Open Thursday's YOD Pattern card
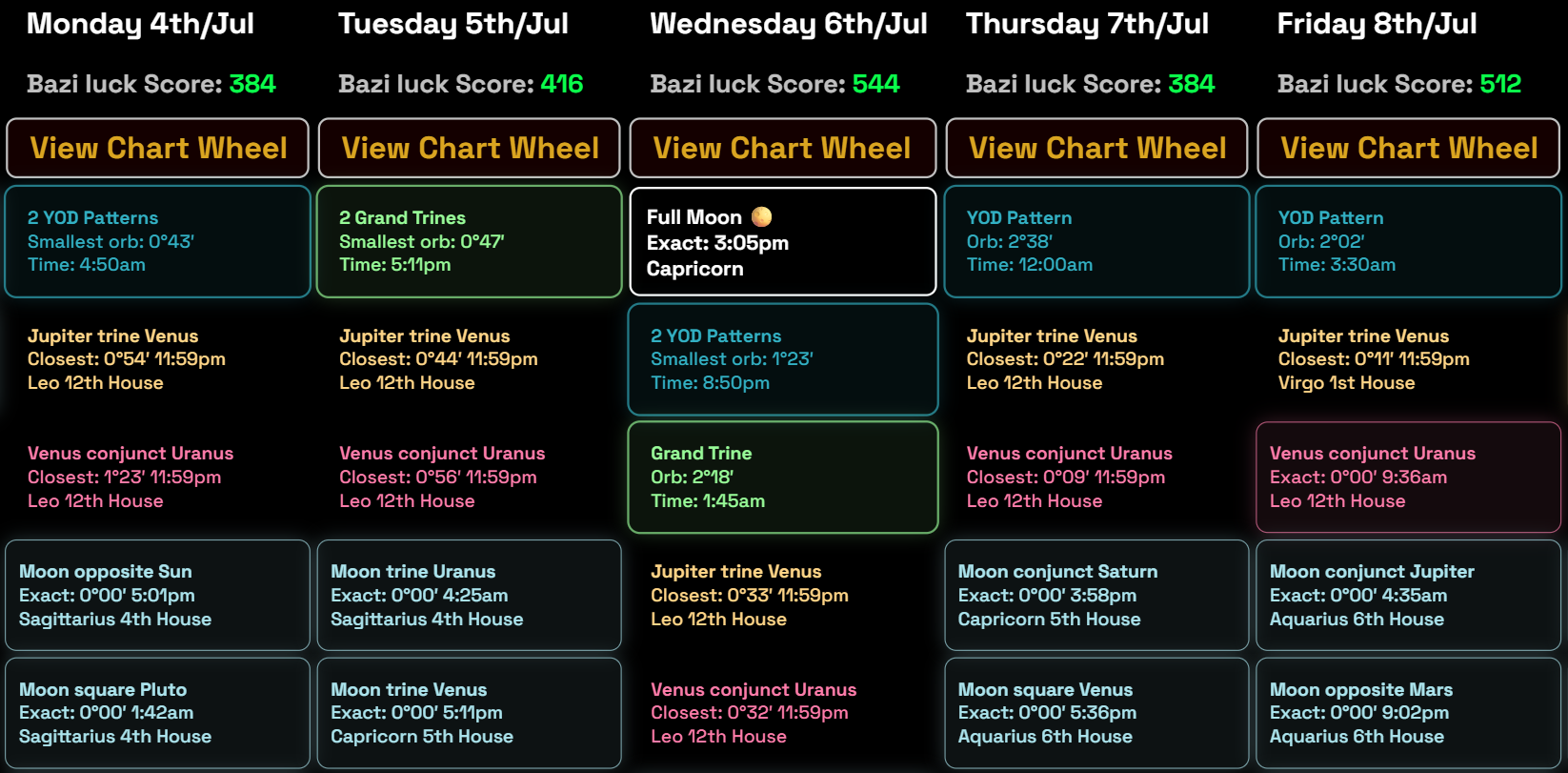 pyautogui.click(x=1096, y=241)
